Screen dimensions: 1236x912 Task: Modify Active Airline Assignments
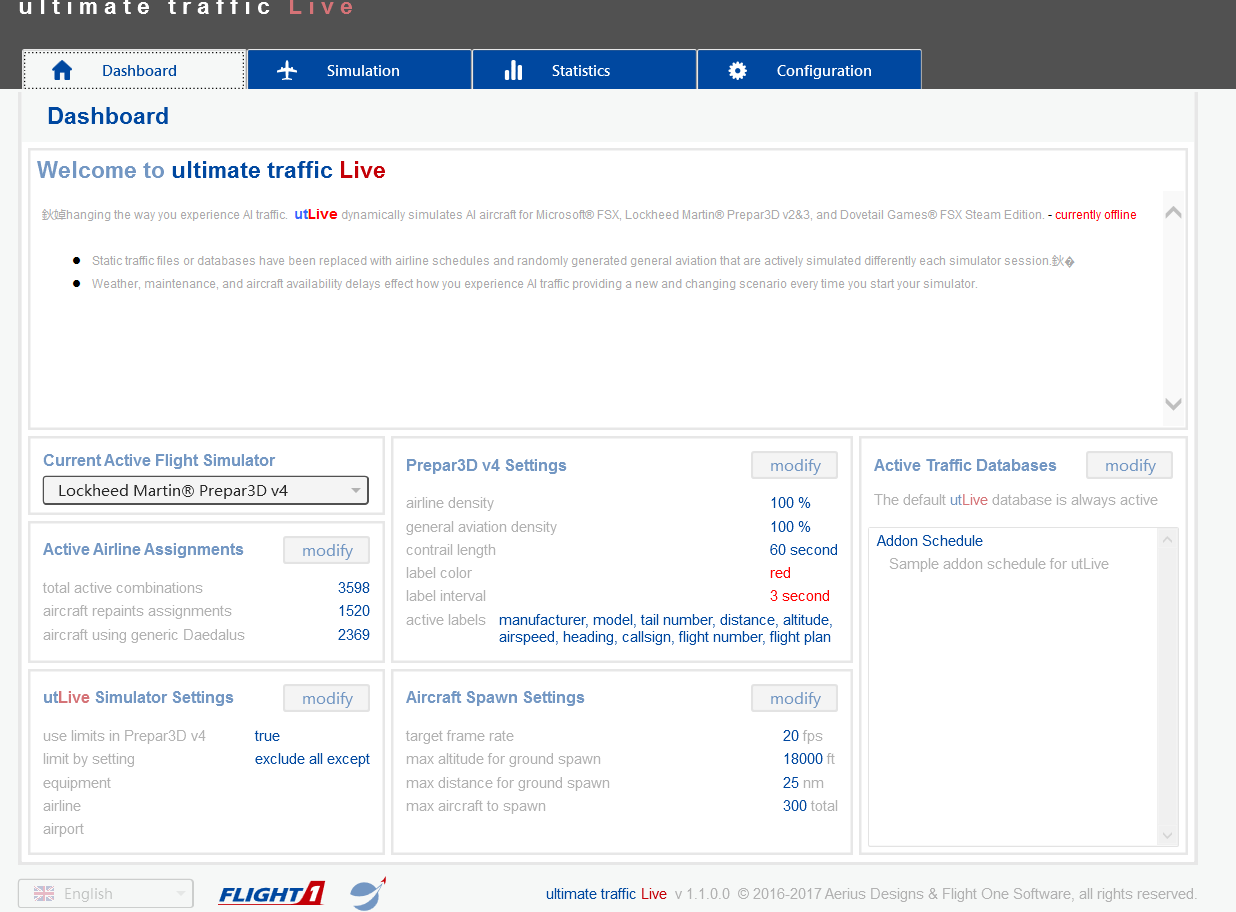coord(327,550)
